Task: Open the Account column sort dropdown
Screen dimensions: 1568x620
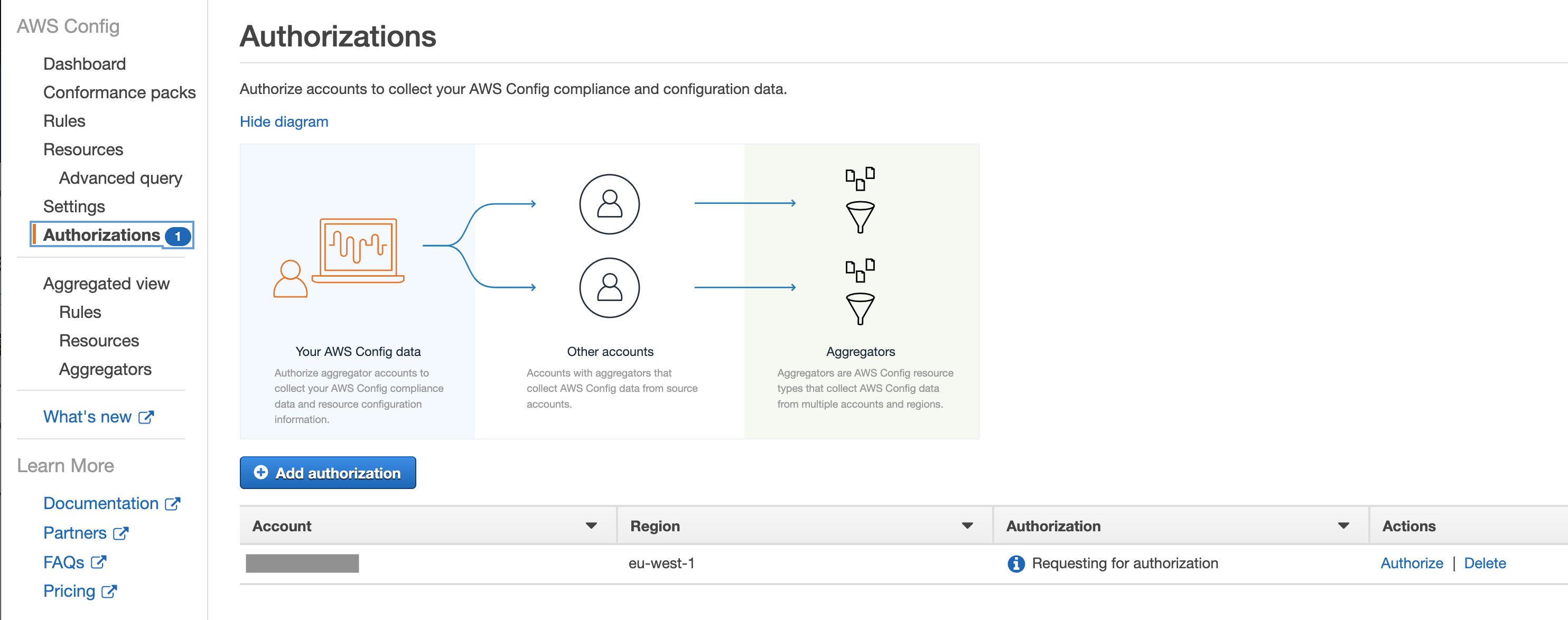Action: 591,525
